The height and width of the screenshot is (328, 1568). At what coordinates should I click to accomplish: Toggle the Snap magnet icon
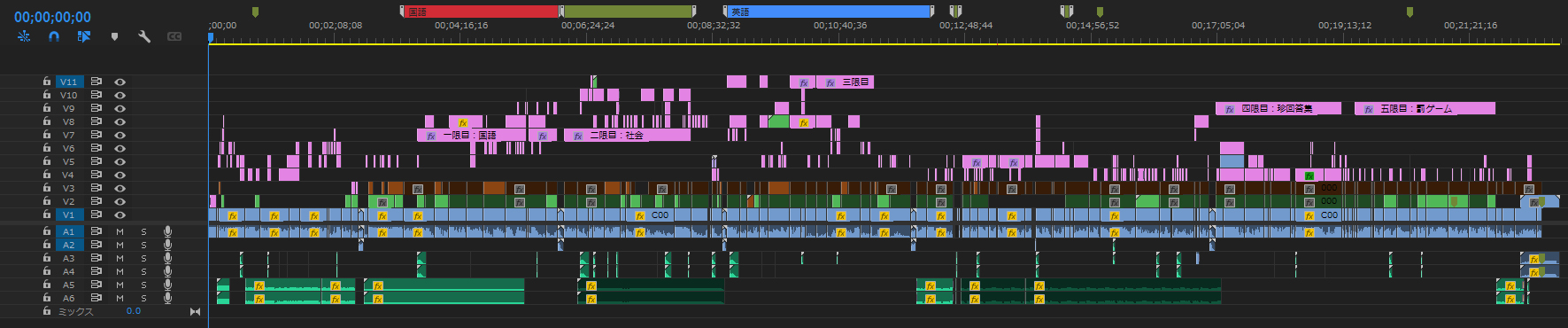click(54, 36)
